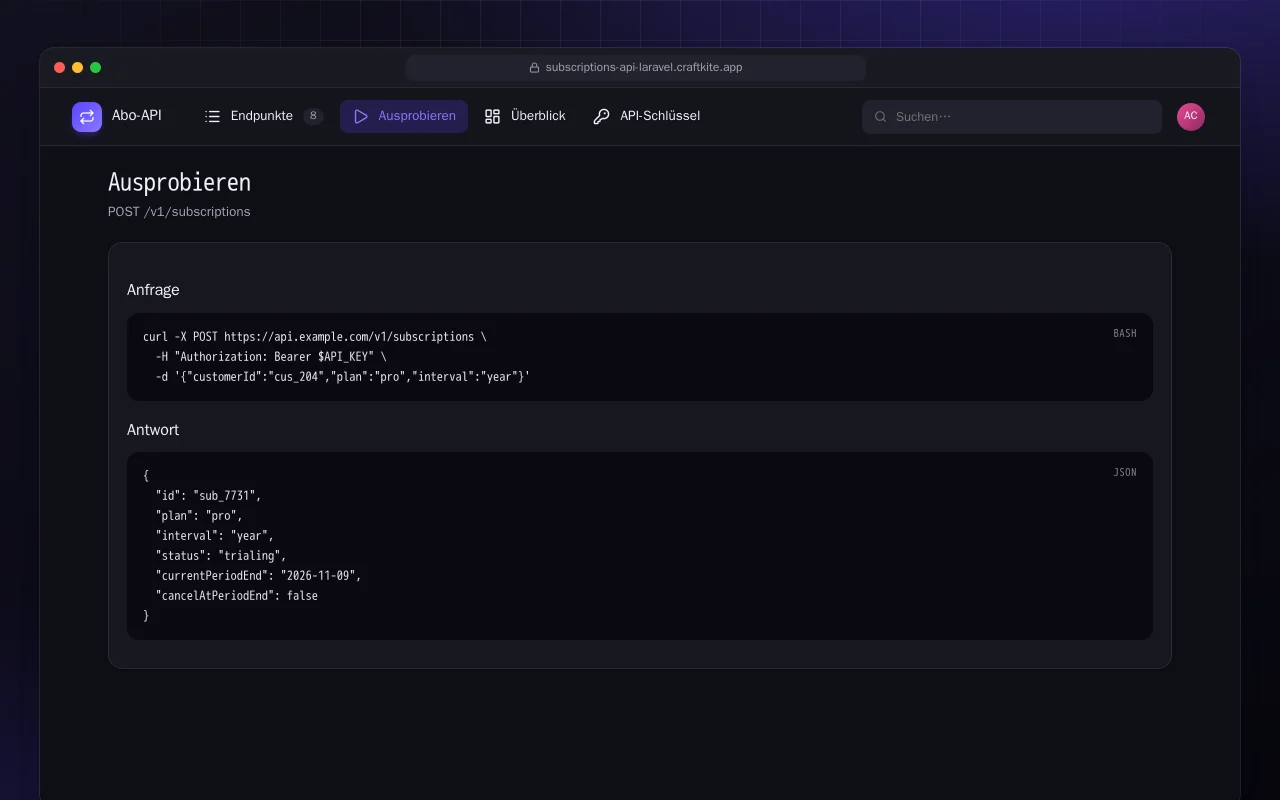Click the browser address bar URL
Image resolution: width=1280 pixels, height=800 pixels.
pyautogui.click(x=644, y=68)
